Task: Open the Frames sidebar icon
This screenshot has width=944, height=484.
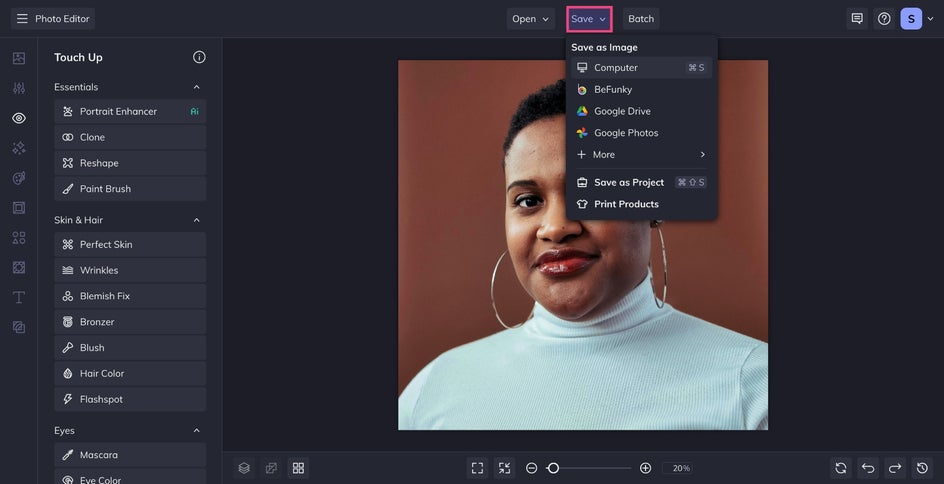Action: tap(19, 208)
